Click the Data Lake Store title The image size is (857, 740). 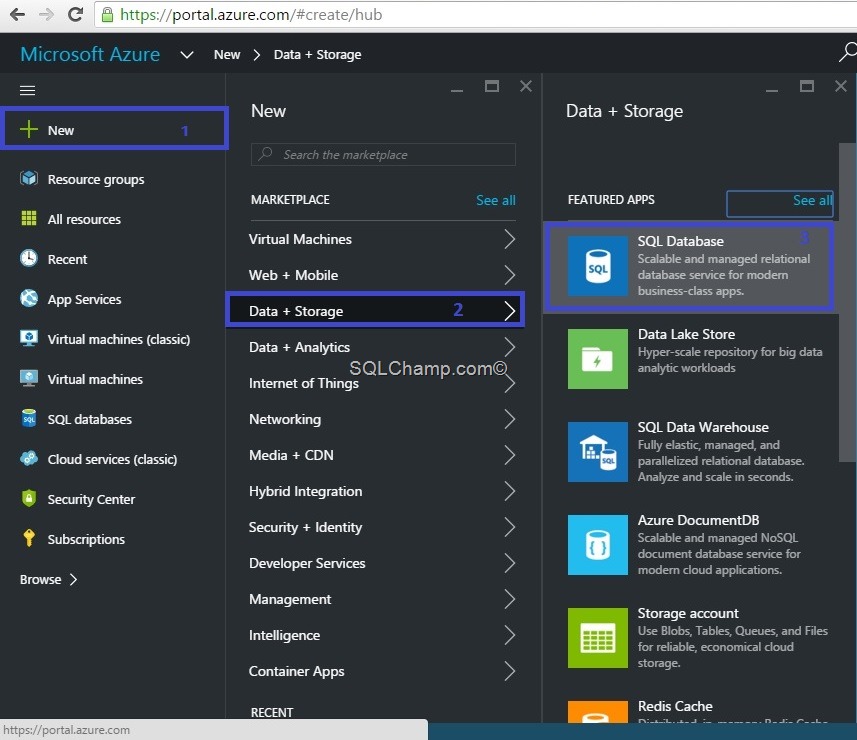pyautogui.click(x=686, y=334)
